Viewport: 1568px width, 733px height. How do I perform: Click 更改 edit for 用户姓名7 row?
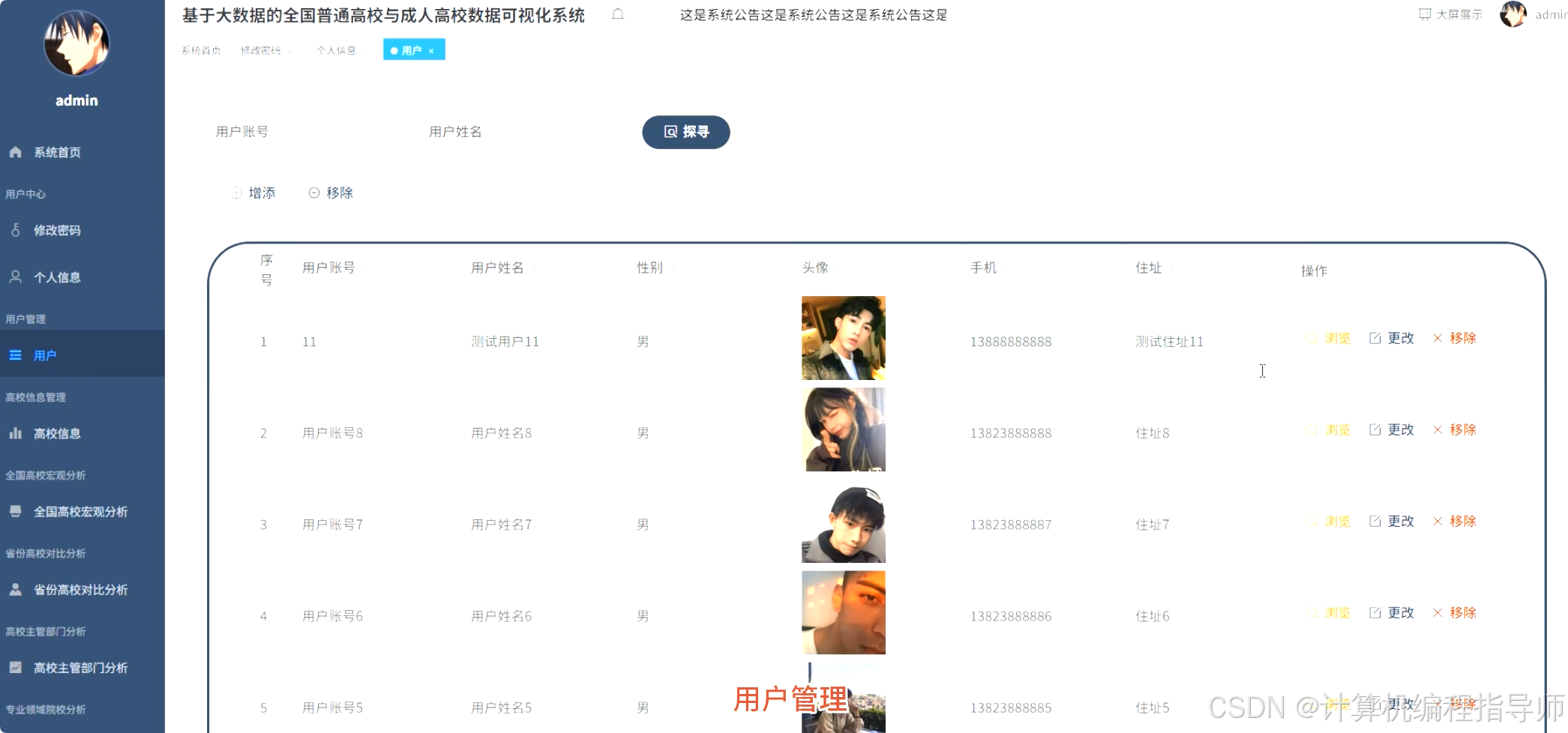point(1392,521)
